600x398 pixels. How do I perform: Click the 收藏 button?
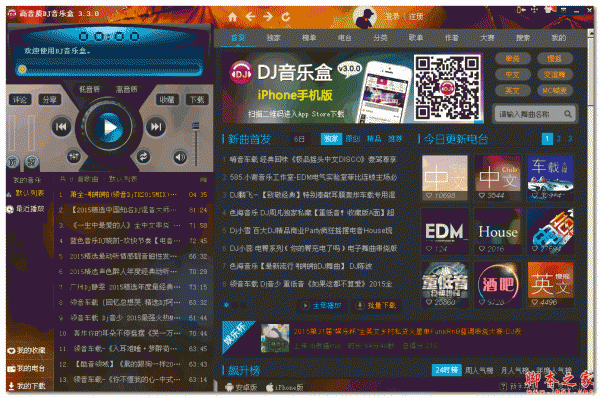(x=167, y=100)
